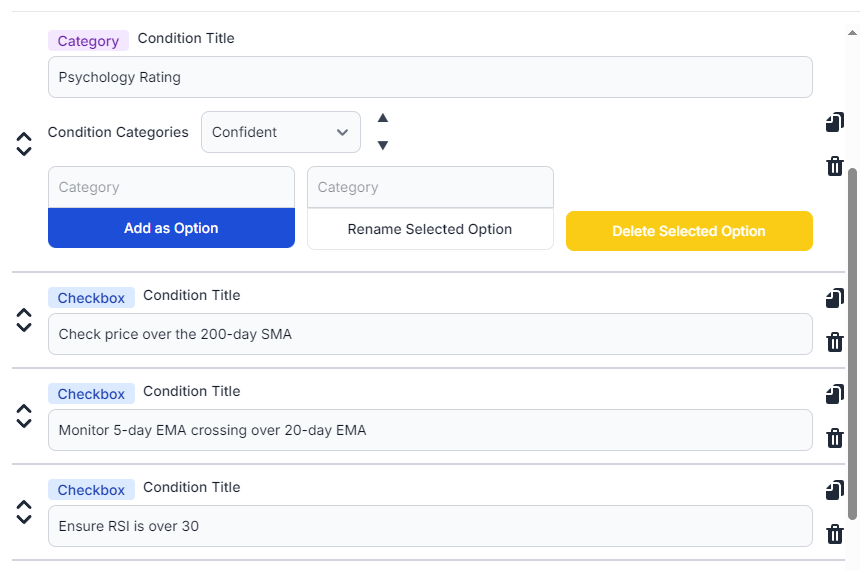
Task: Click the Add as Option button
Action: 171,228
